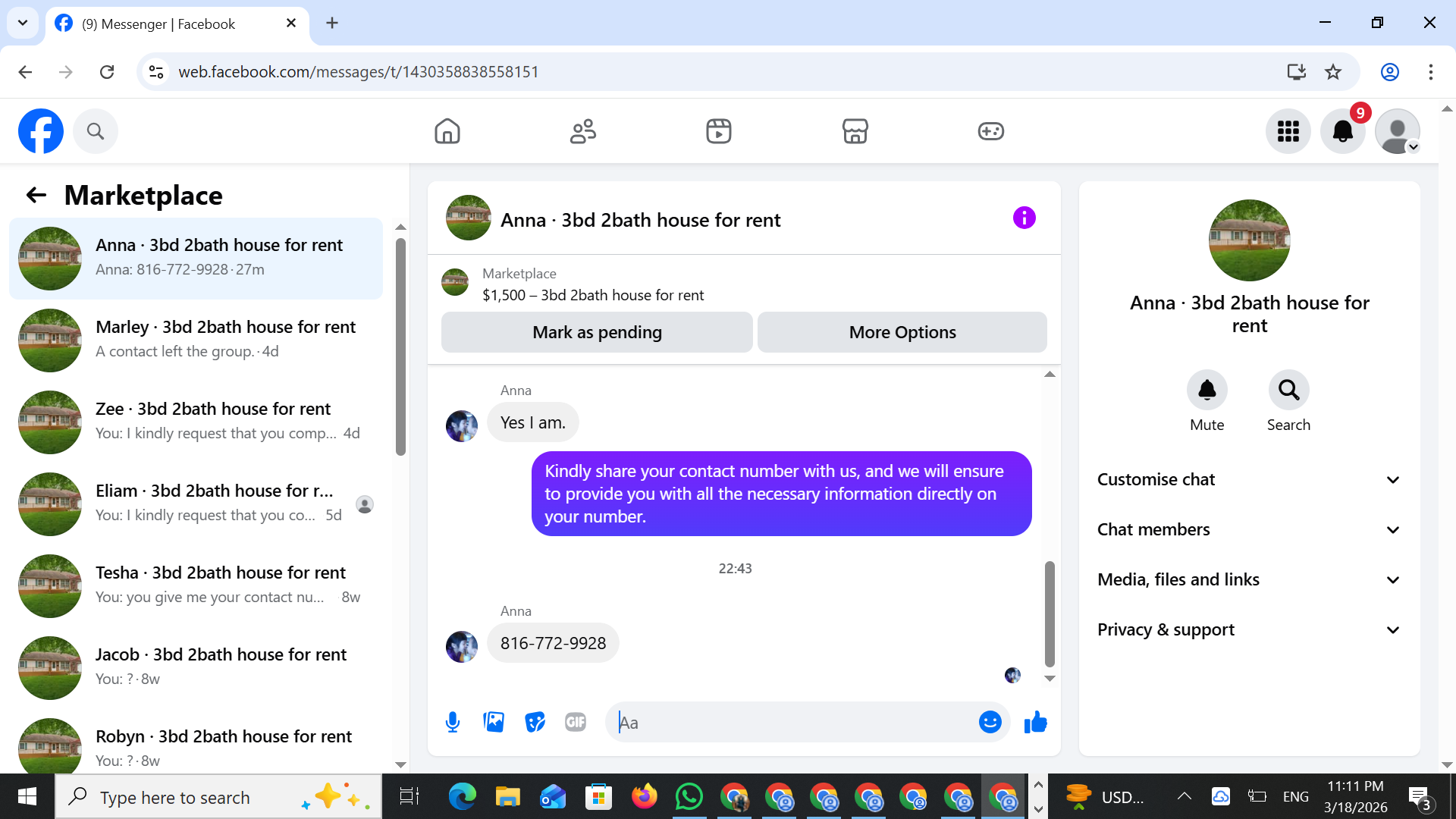Click the Mark as pending button

pos(597,332)
